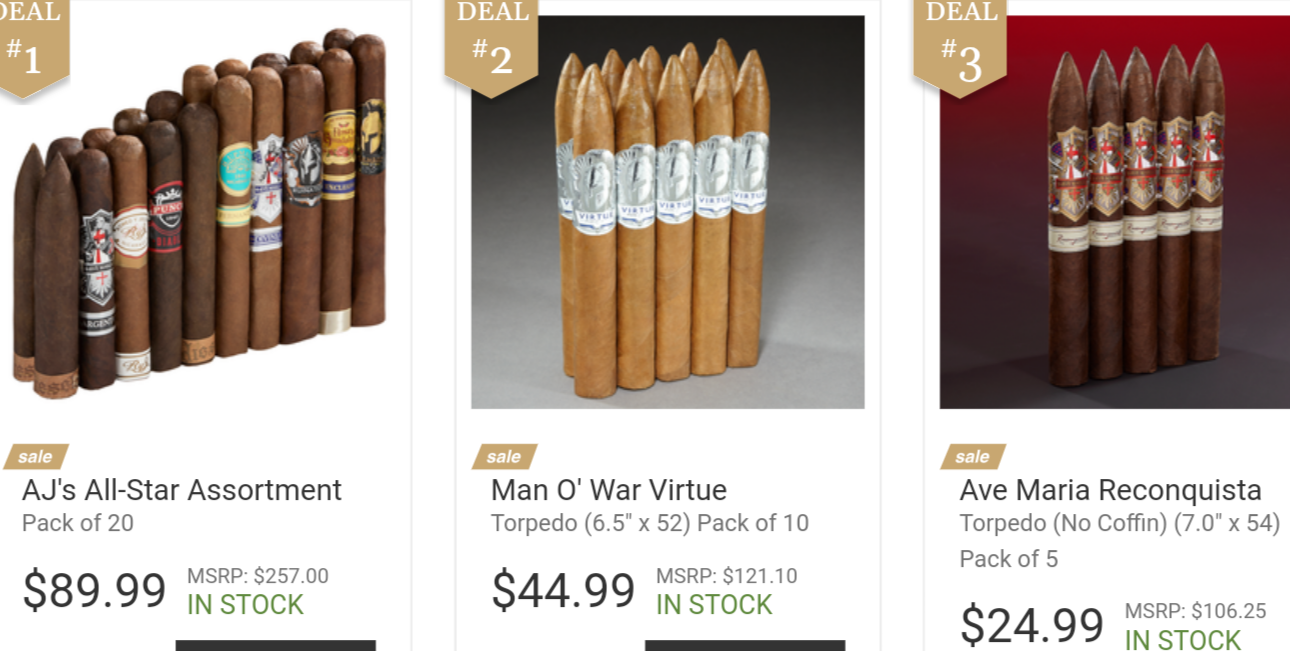Click the $89.99 price
The width and height of the screenshot is (1290, 651).
(94, 590)
